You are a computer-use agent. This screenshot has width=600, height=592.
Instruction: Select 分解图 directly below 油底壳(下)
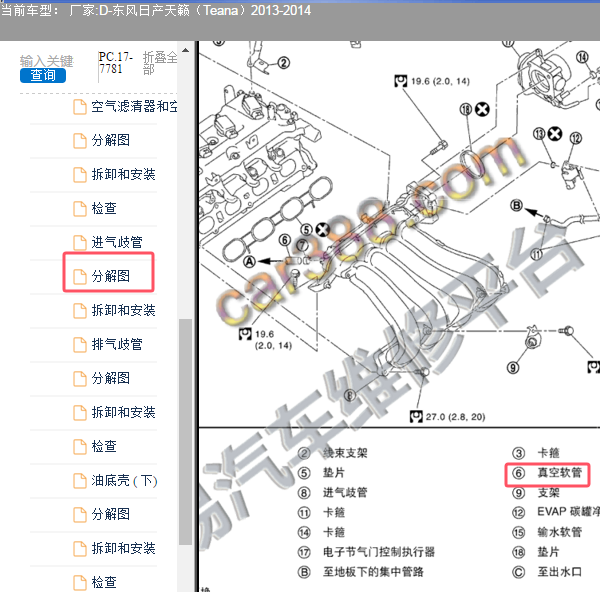click(111, 514)
